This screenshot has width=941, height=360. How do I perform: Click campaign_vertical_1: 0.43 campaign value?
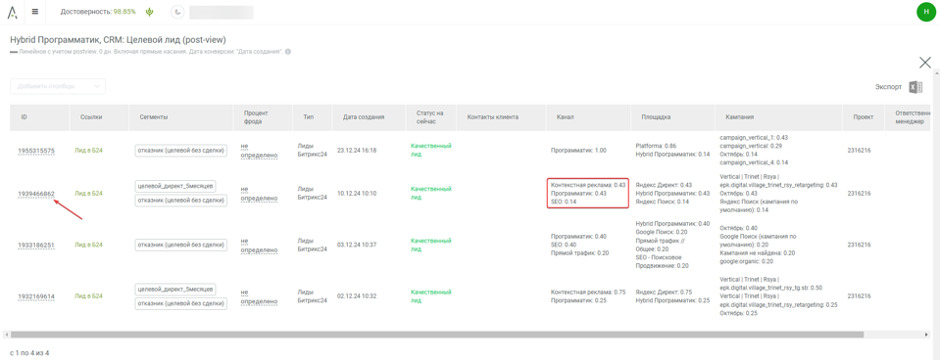754,137
